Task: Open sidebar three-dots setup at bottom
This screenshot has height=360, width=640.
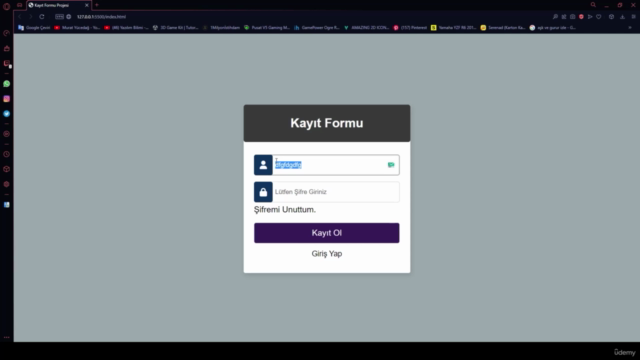Action: pyautogui.click(x=7, y=338)
